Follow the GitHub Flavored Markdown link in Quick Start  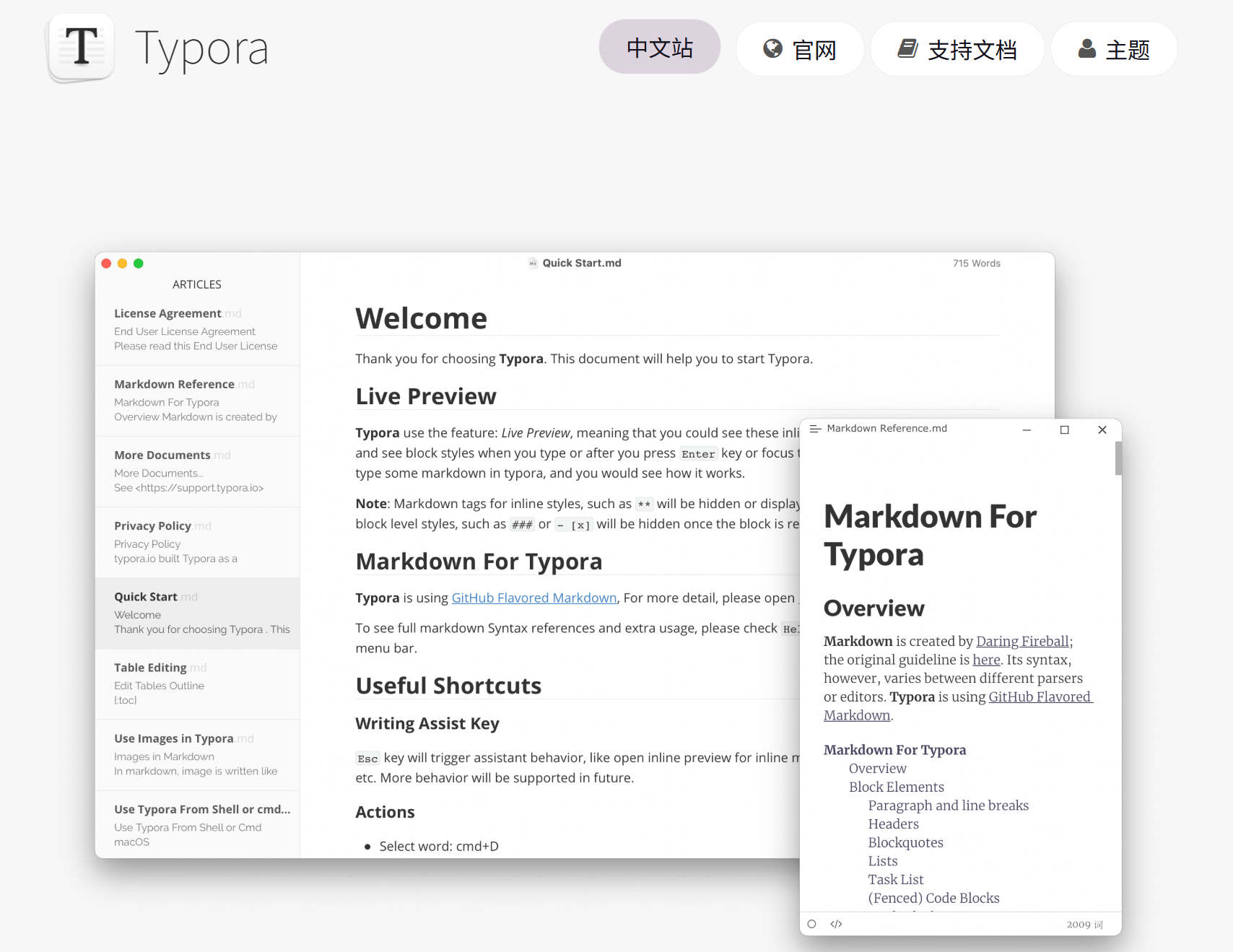click(x=534, y=598)
